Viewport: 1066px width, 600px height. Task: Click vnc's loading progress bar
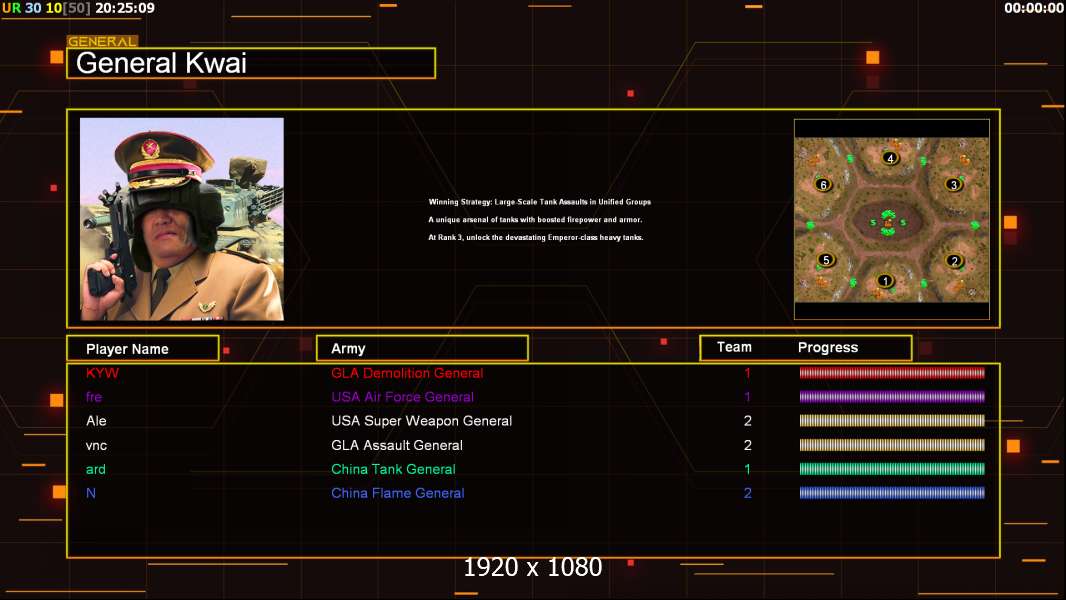tap(892, 445)
